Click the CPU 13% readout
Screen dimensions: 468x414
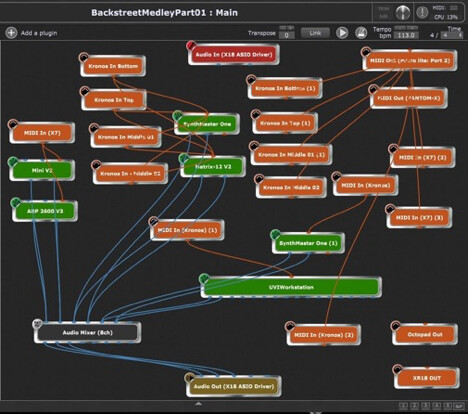(446, 17)
